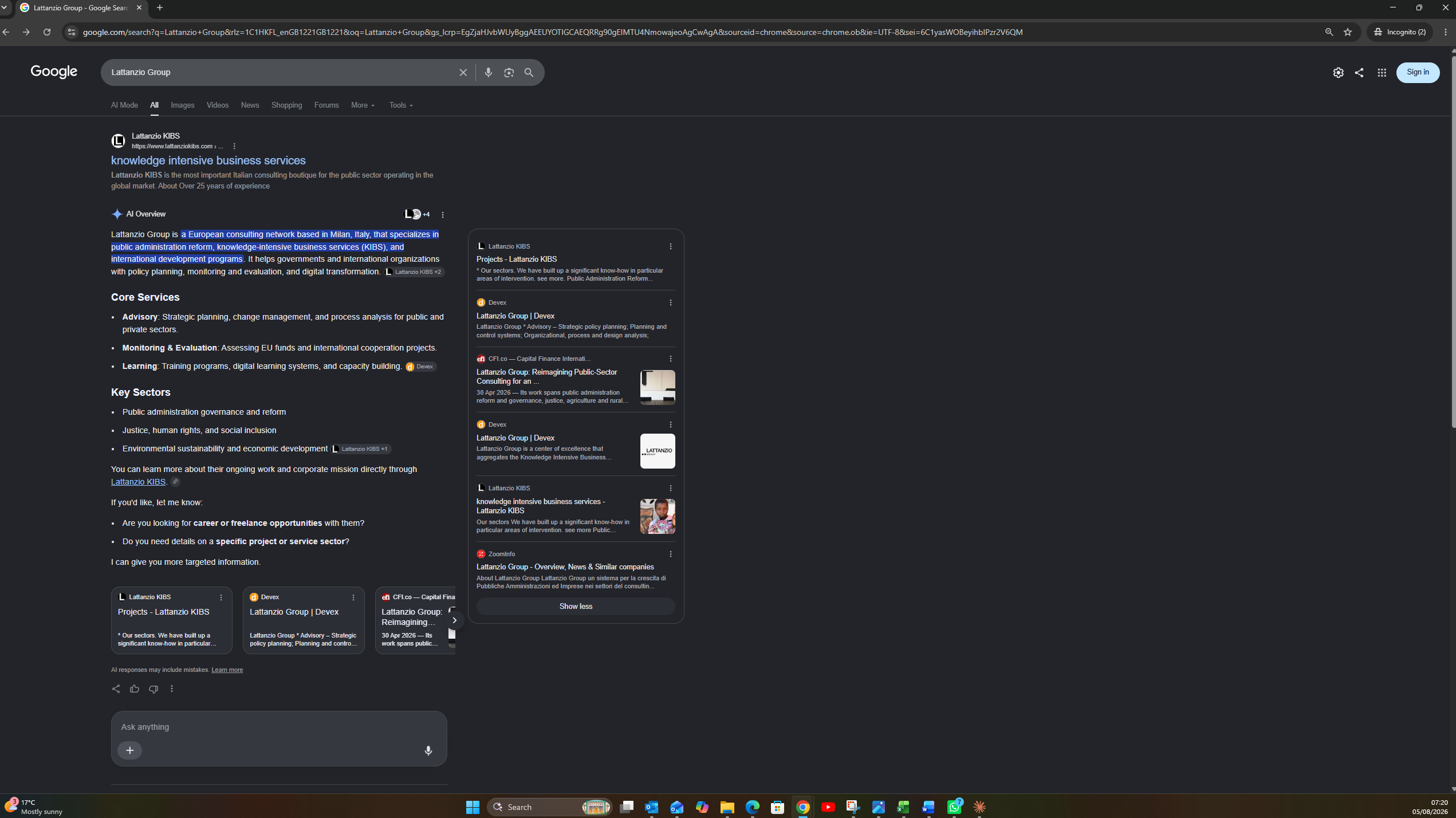Open File Explorer from taskbar
The width and height of the screenshot is (1456, 818).
tap(727, 807)
